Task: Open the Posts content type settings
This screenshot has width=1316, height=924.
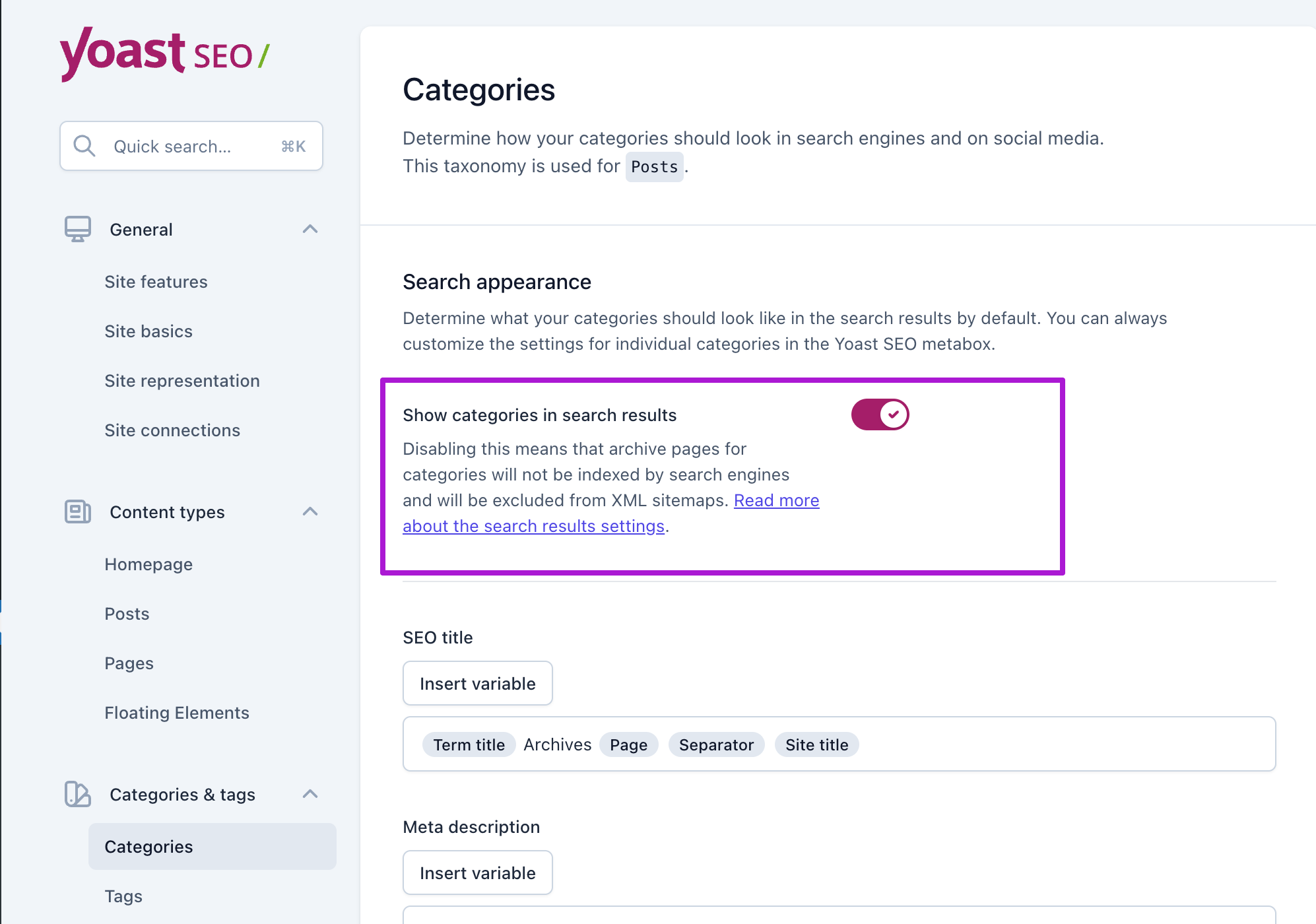Action: tap(126, 614)
